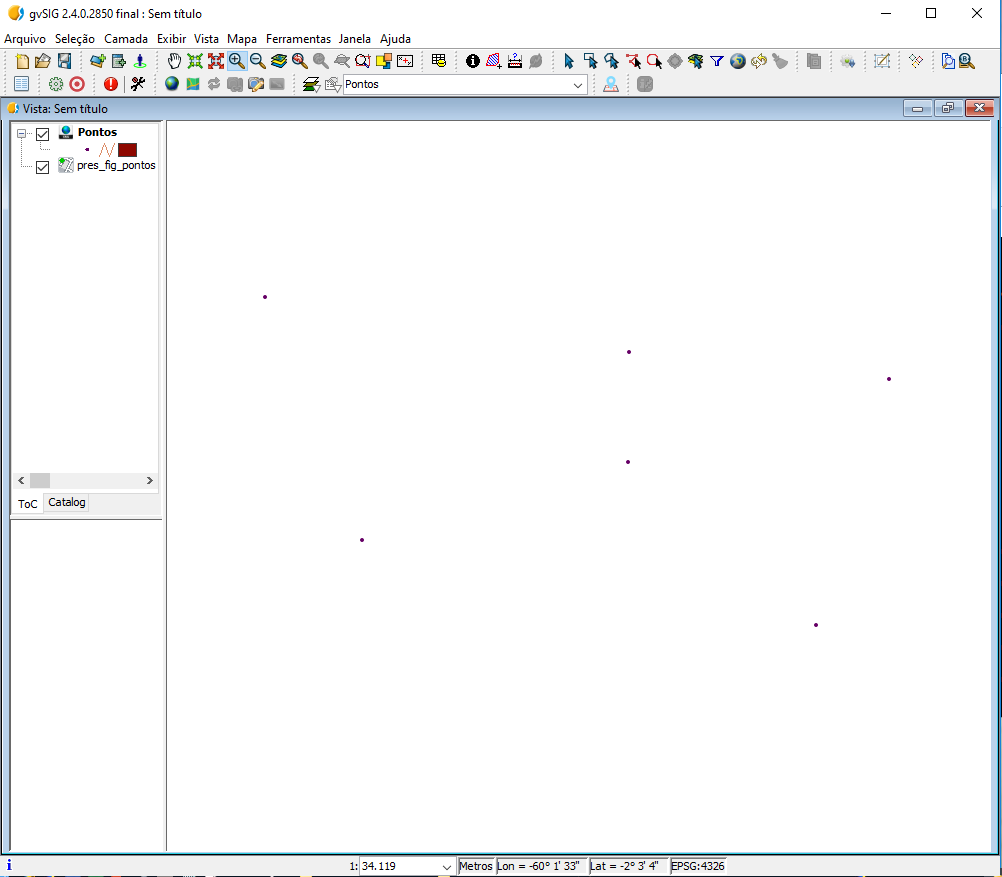The height and width of the screenshot is (877, 1002).
Task: Click the dark red polygon symbol swatch
Action: tap(127, 150)
